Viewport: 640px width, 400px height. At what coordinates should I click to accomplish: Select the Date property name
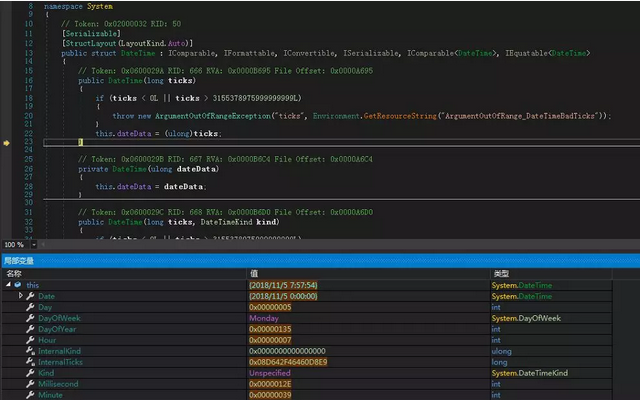click(47, 296)
